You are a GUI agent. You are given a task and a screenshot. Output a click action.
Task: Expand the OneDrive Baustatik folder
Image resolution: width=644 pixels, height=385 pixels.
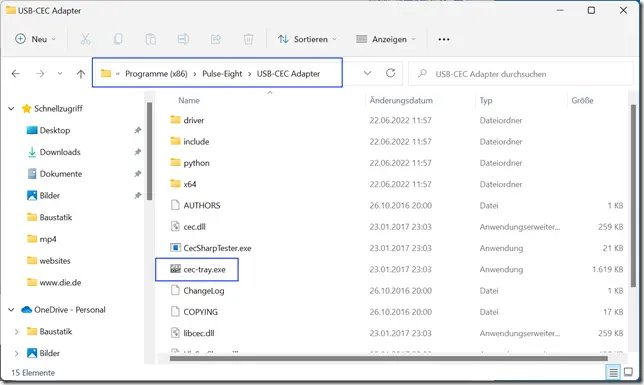(16, 331)
